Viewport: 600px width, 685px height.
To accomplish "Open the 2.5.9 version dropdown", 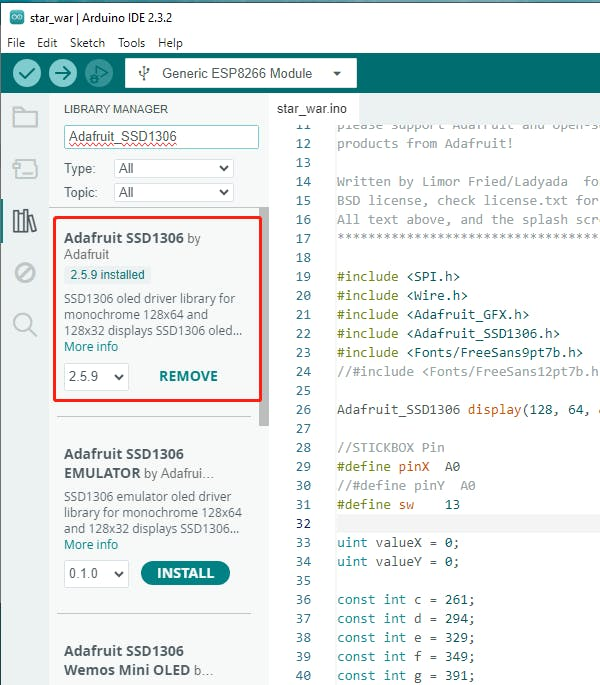I will point(96,376).
